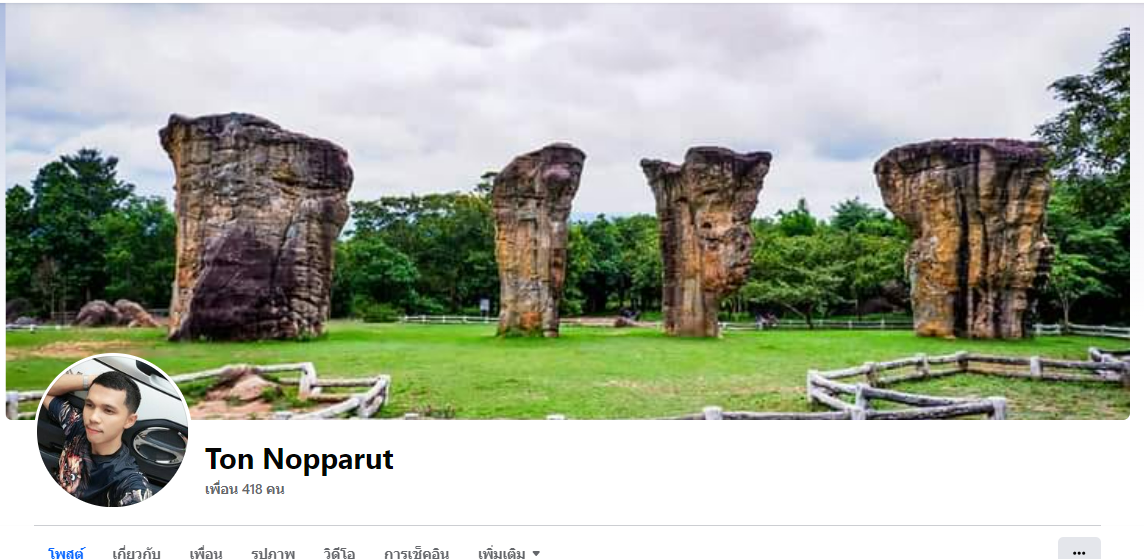Screen dimensions: 1144x559
Task: Click the เพื่อน 418 คน friends count link
Action: pyautogui.click(x=244, y=489)
